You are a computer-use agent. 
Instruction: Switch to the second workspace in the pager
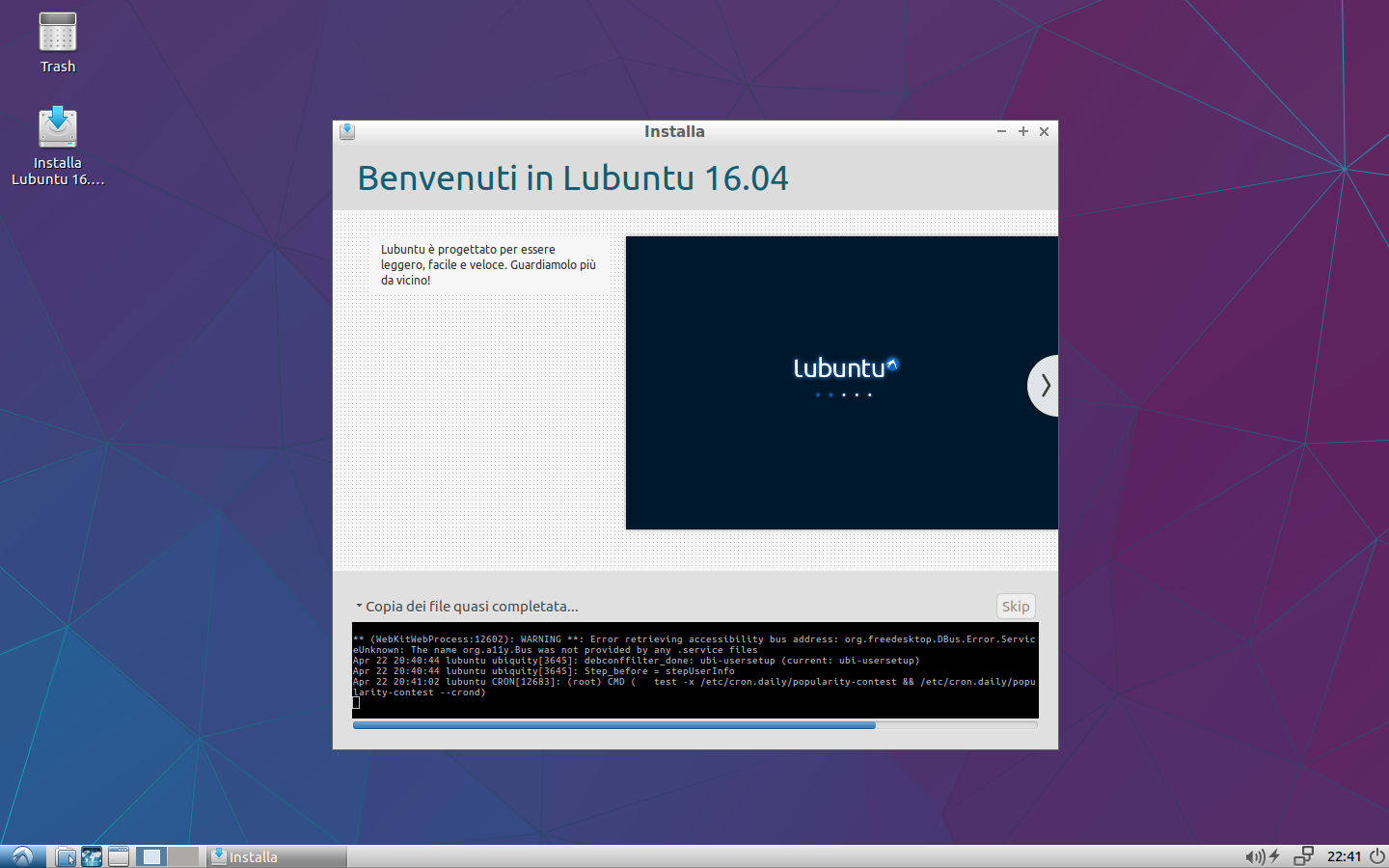(x=180, y=856)
